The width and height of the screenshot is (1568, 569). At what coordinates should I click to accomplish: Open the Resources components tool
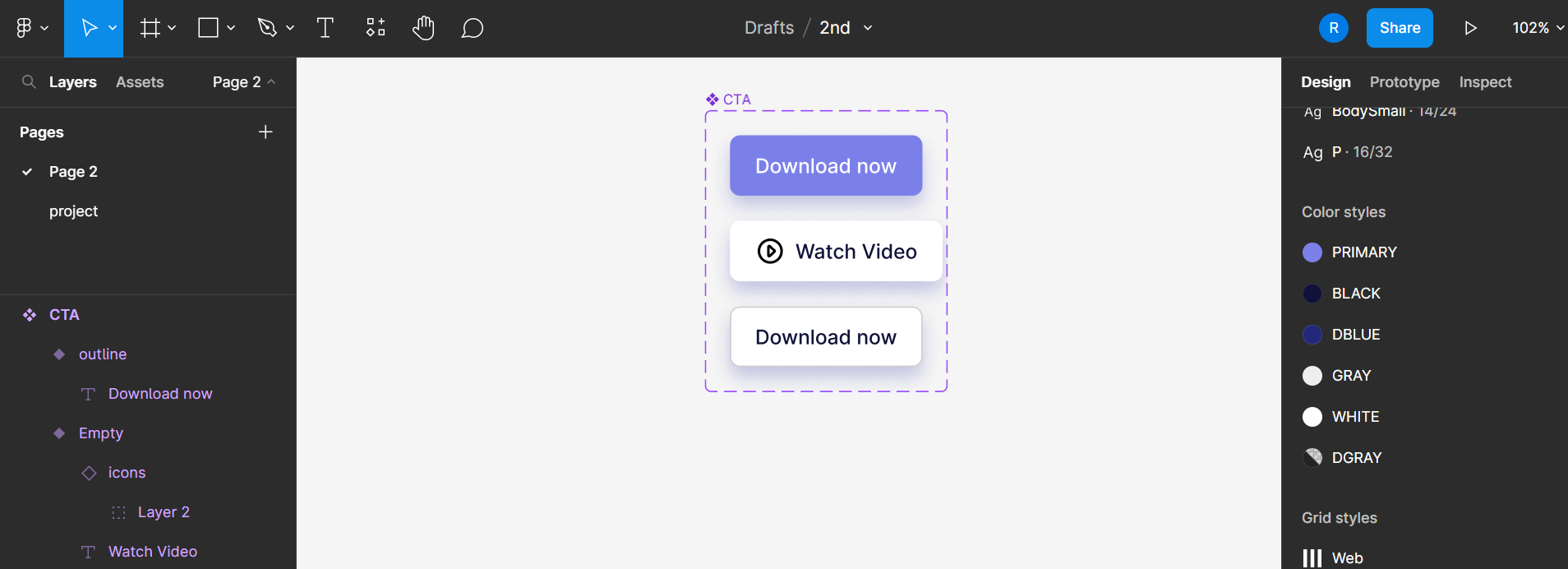click(x=376, y=28)
